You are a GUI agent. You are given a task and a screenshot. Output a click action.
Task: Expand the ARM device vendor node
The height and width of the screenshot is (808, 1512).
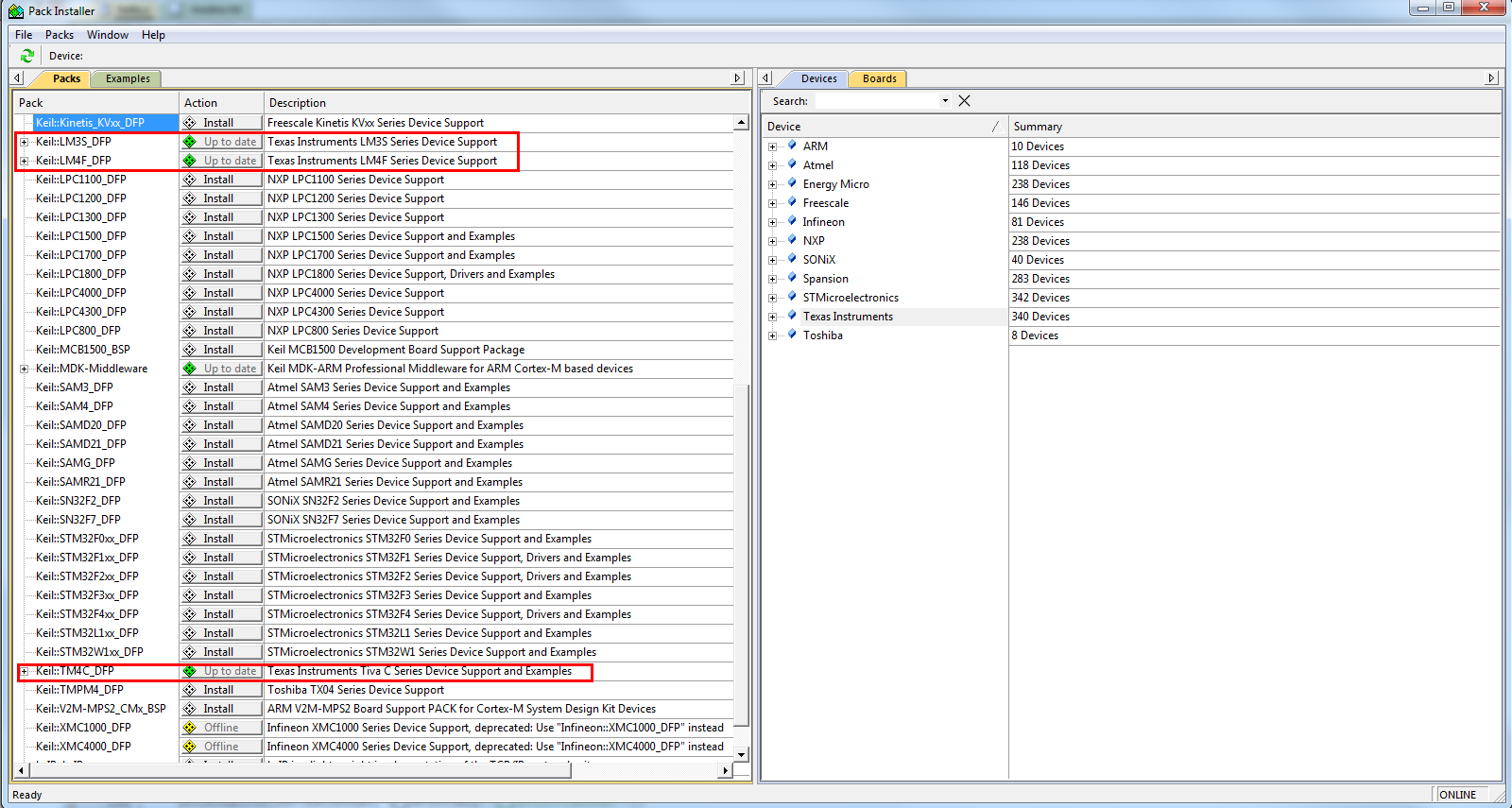tap(772, 146)
